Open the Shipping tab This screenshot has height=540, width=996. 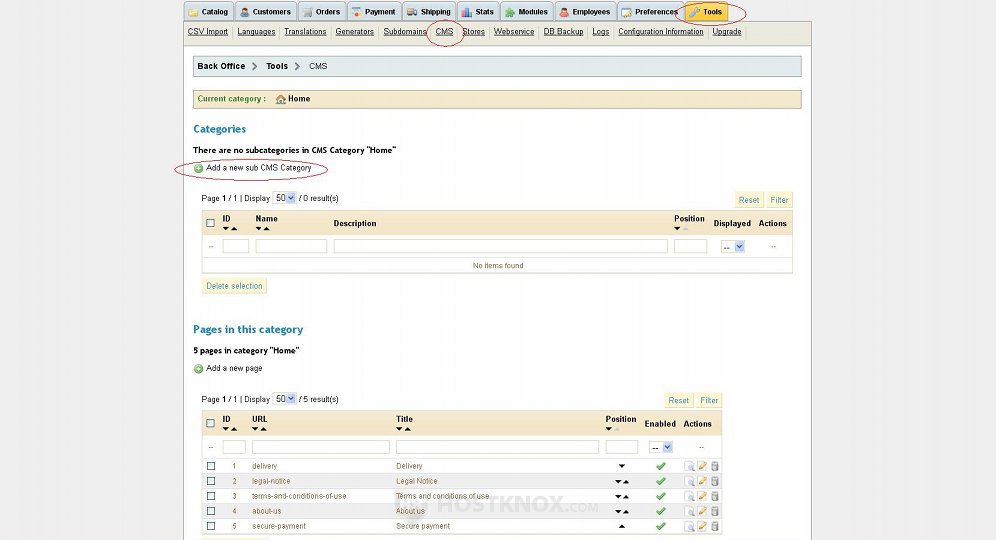(x=429, y=12)
